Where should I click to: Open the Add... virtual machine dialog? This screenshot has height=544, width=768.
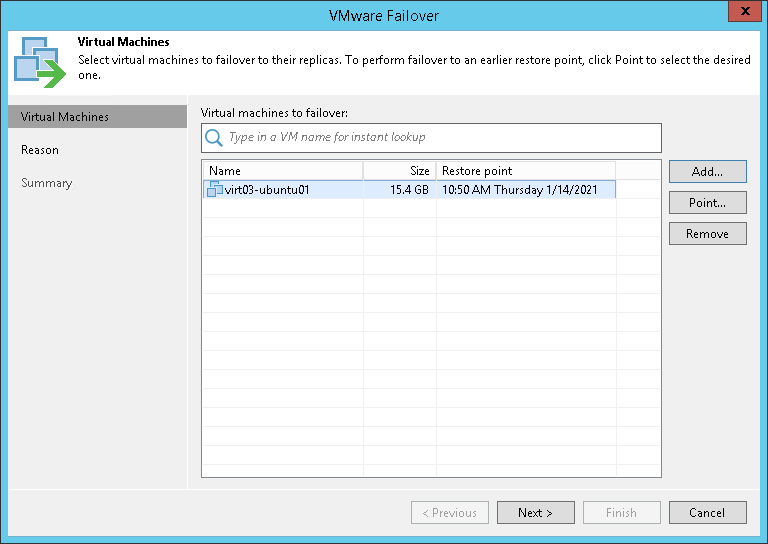(x=708, y=171)
